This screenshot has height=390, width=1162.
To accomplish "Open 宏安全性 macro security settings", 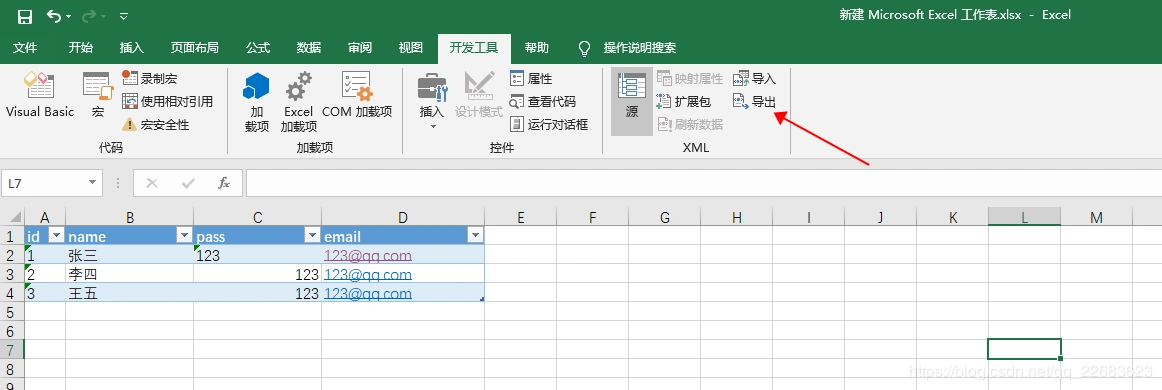I will coord(156,125).
